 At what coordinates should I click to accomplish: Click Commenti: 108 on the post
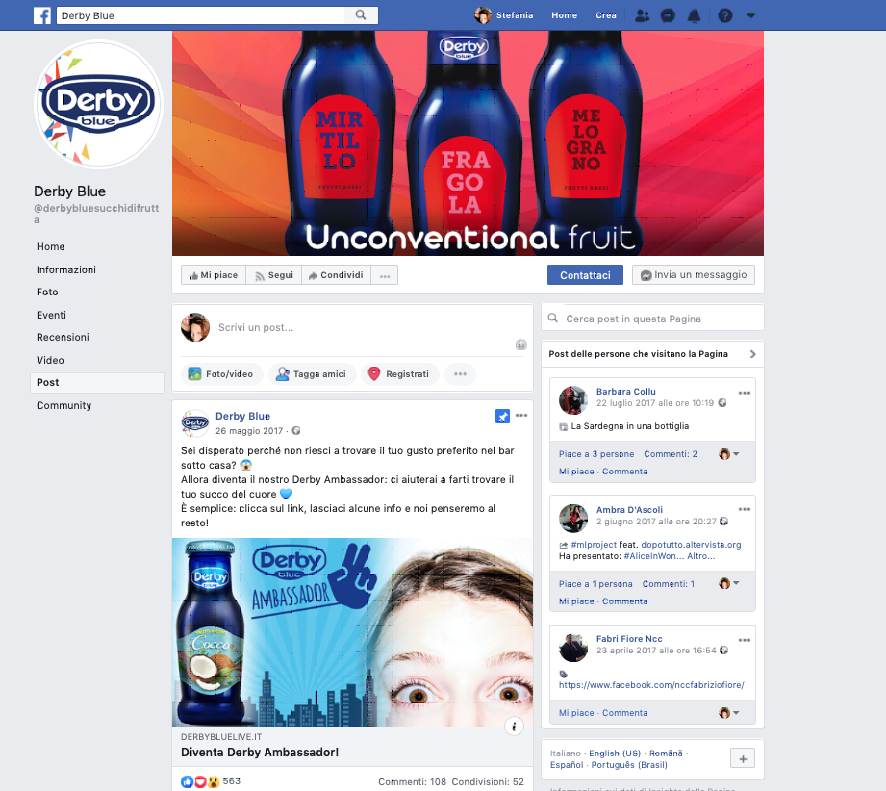coord(412,782)
